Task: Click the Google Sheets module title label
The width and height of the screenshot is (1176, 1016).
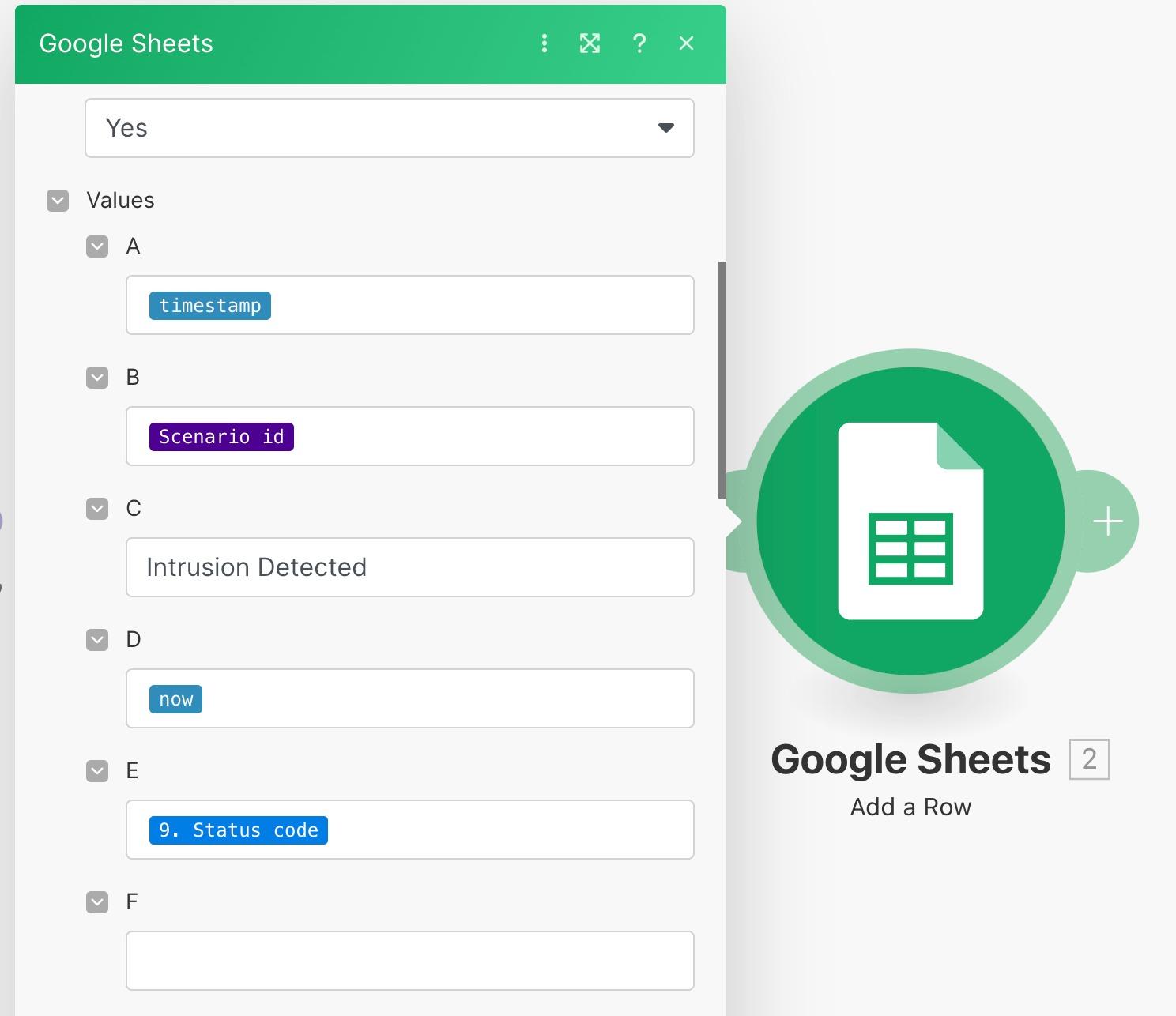Action: 910,760
